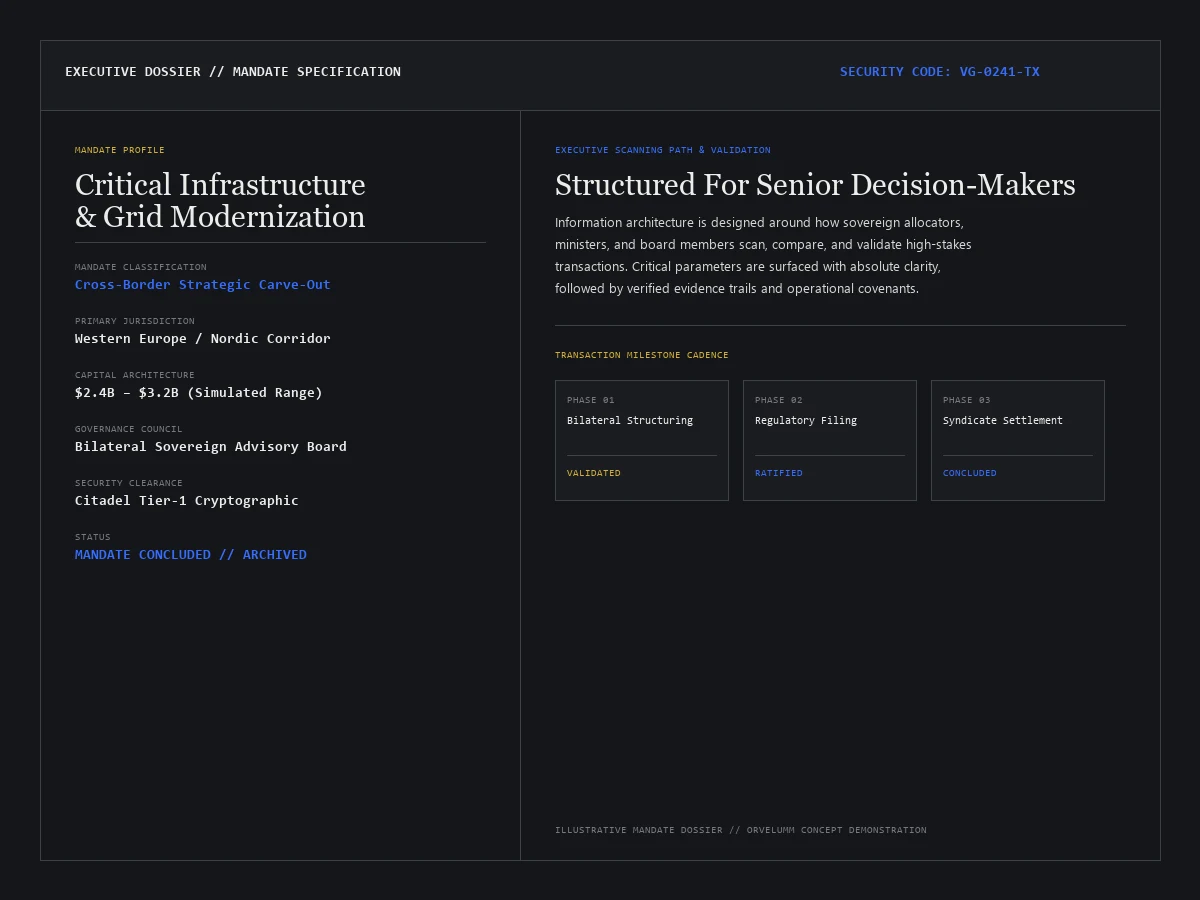1200x900 pixels.
Task: Click the 'STATUS' label
Action: click(x=93, y=537)
